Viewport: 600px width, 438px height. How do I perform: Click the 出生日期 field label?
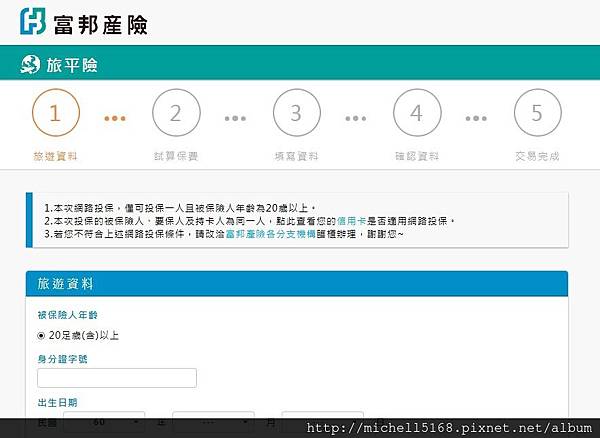[58, 402]
